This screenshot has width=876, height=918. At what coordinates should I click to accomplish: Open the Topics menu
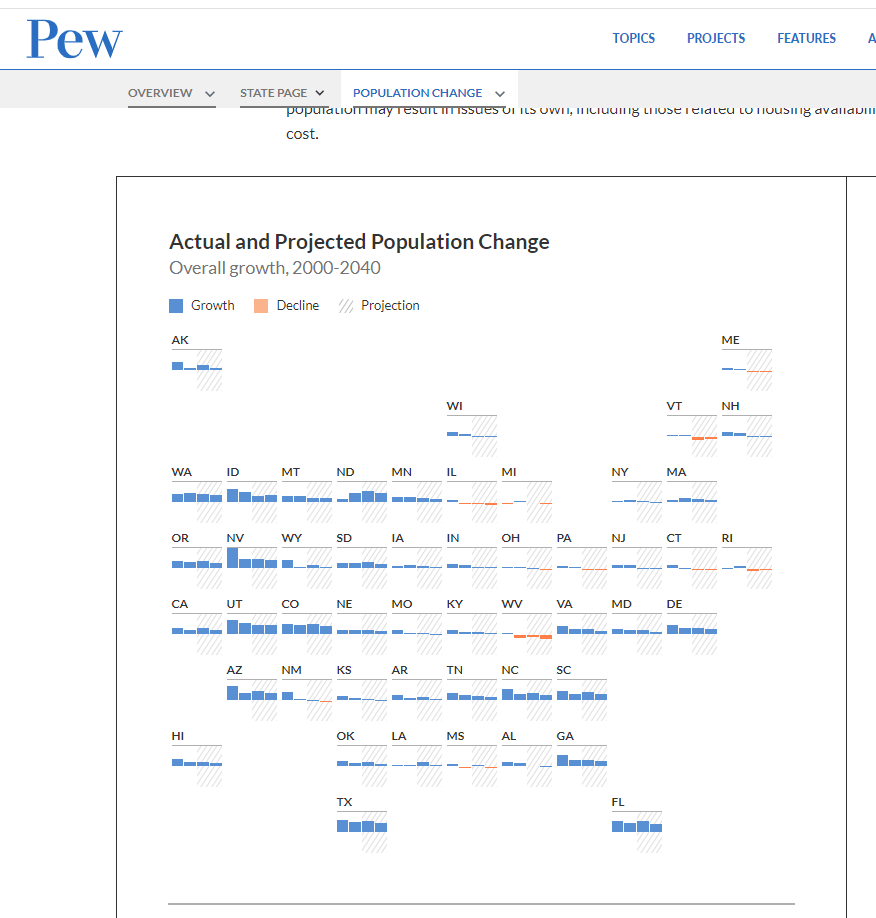pyautogui.click(x=634, y=39)
